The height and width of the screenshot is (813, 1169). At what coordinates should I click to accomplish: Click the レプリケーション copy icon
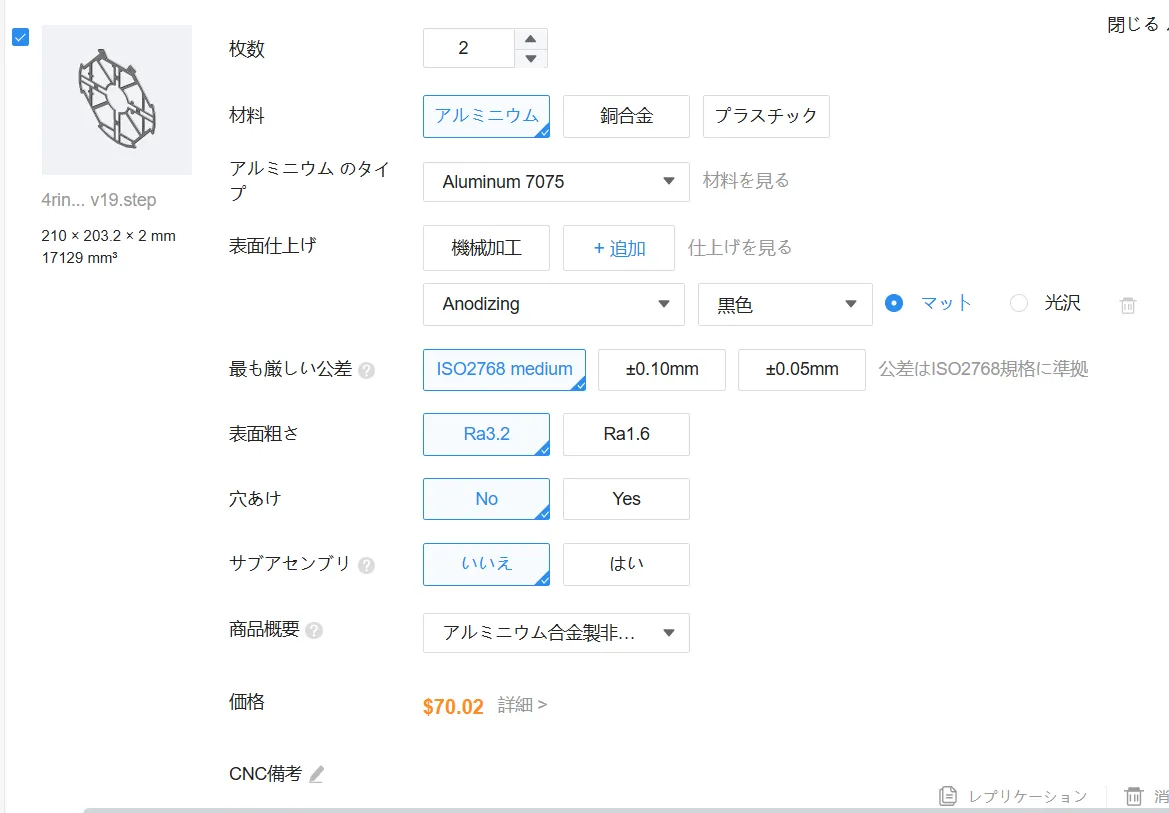948,796
